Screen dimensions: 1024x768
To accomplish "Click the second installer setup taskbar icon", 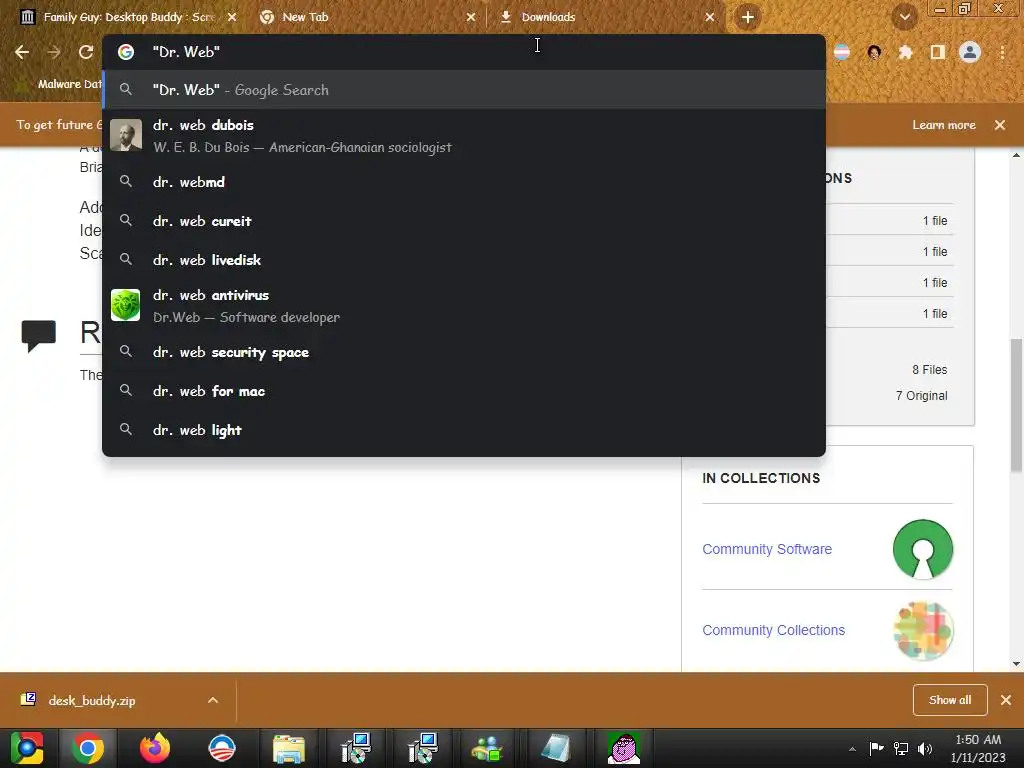I will [423, 748].
